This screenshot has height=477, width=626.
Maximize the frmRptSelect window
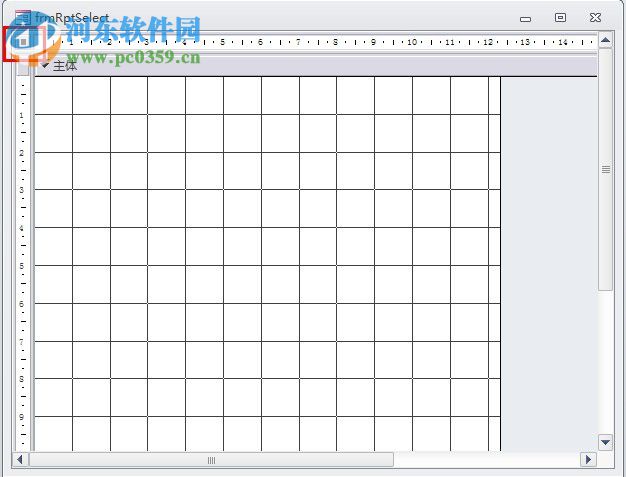point(560,18)
